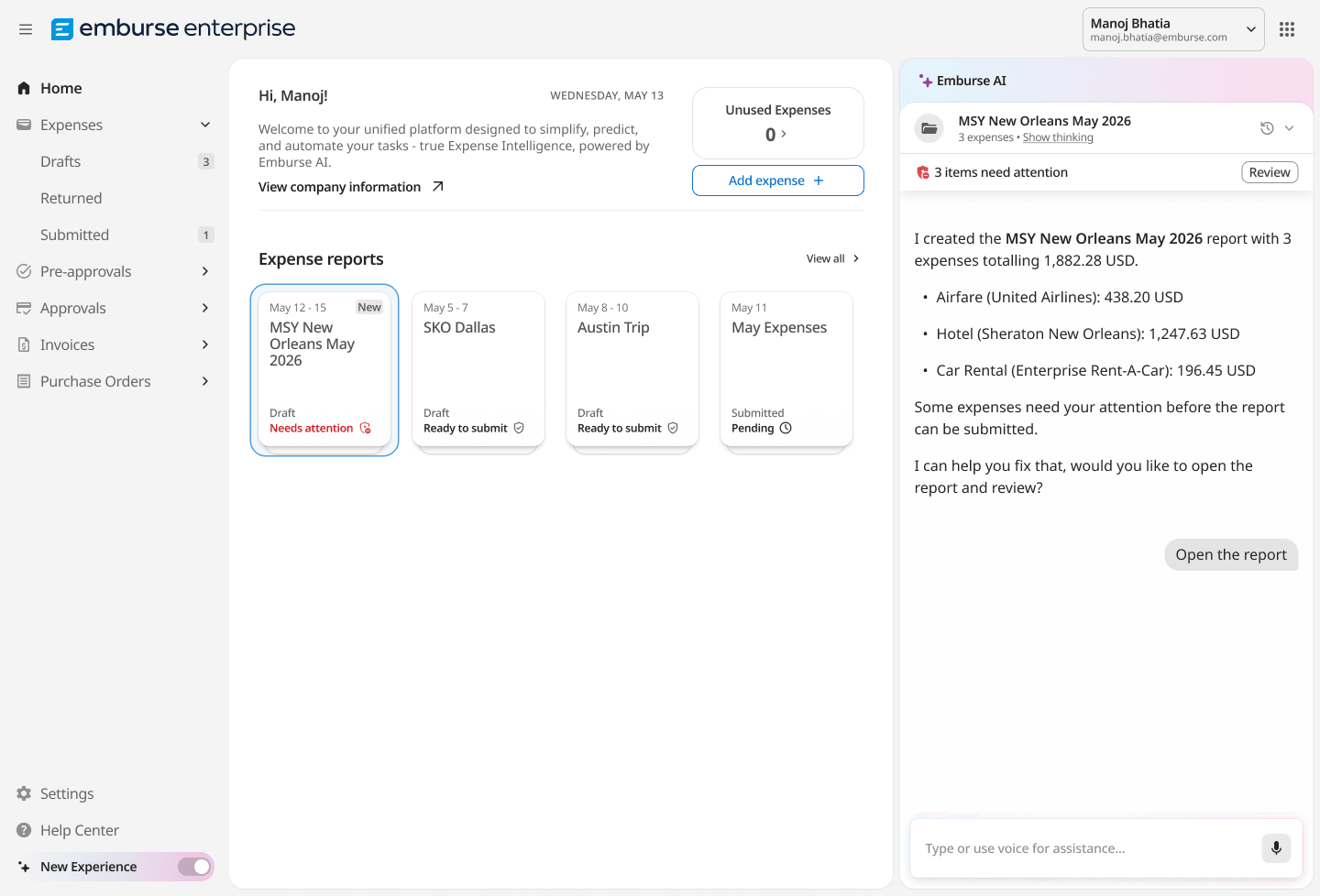Click the Hotel (Sheraton New Orleans) line
Screen dimensions: 1320x896
tap(1088, 333)
